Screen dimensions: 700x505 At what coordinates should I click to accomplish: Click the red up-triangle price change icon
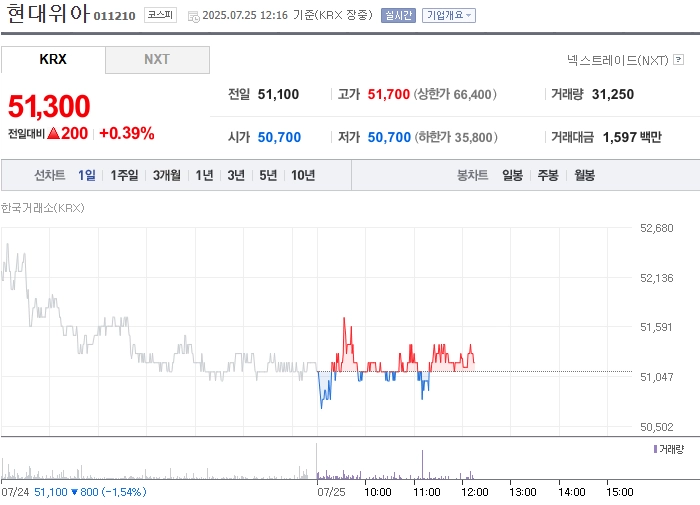point(53,133)
